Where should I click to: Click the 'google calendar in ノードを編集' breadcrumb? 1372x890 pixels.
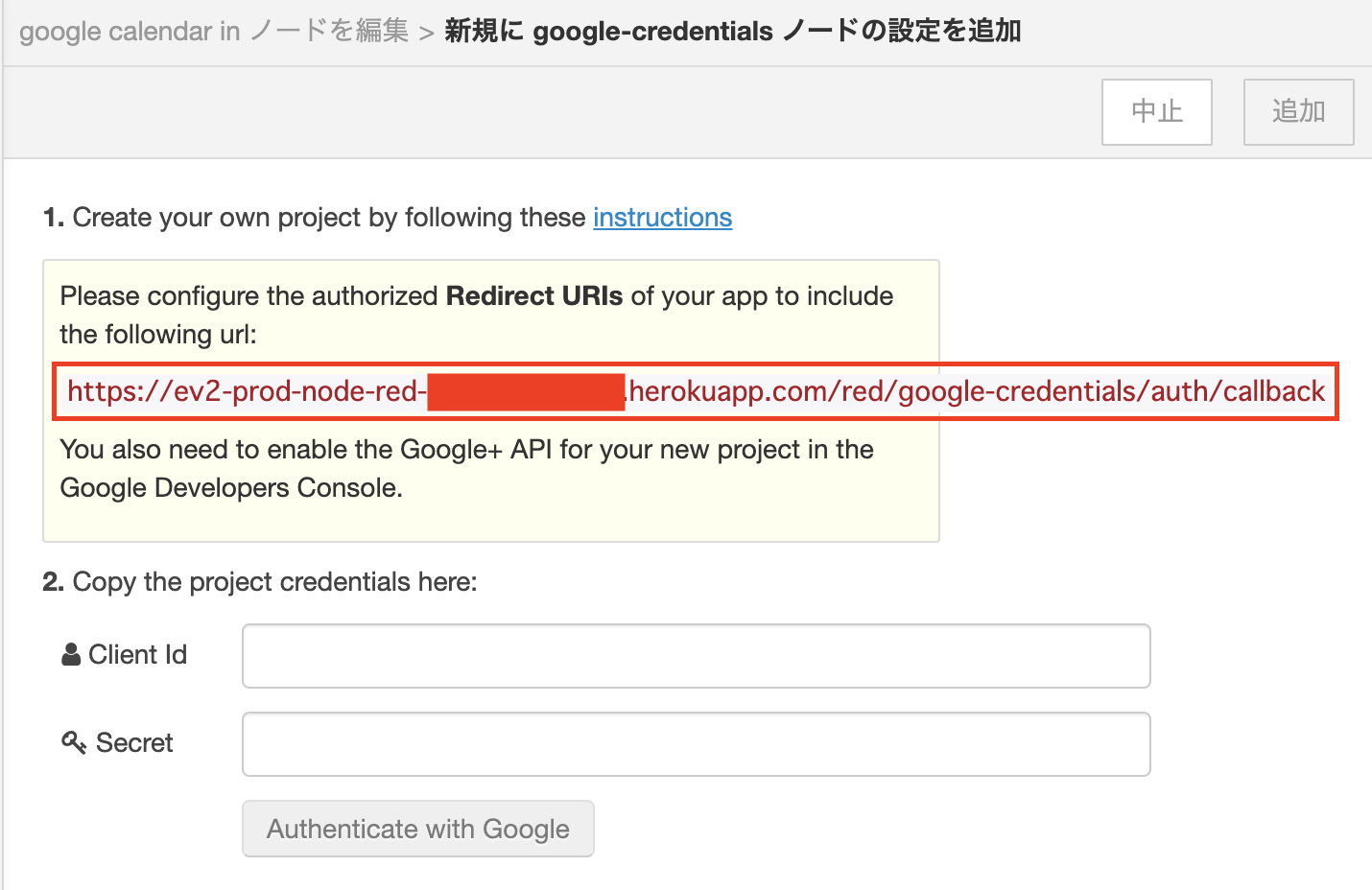pyautogui.click(x=214, y=32)
